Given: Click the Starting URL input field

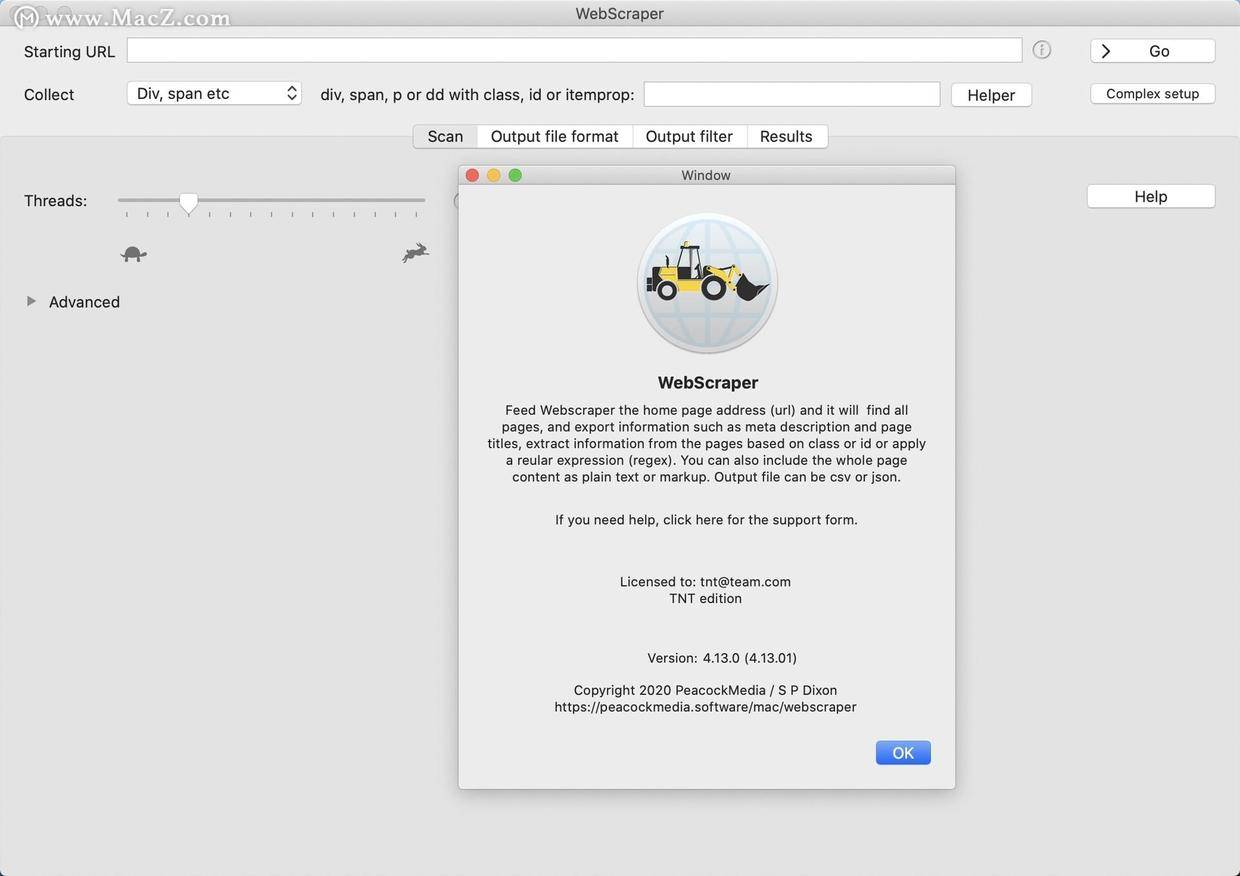Looking at the screenshot, I should pos(574,50).
